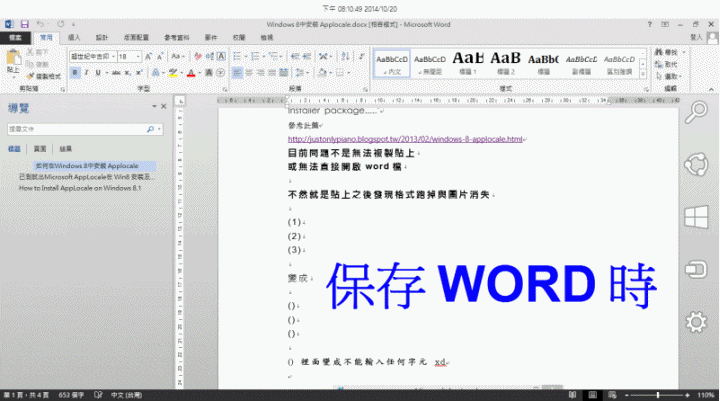Viewport: 720px width, 401px height.
Task: Undo the last action in Quick Access
Action: point(40,24)
